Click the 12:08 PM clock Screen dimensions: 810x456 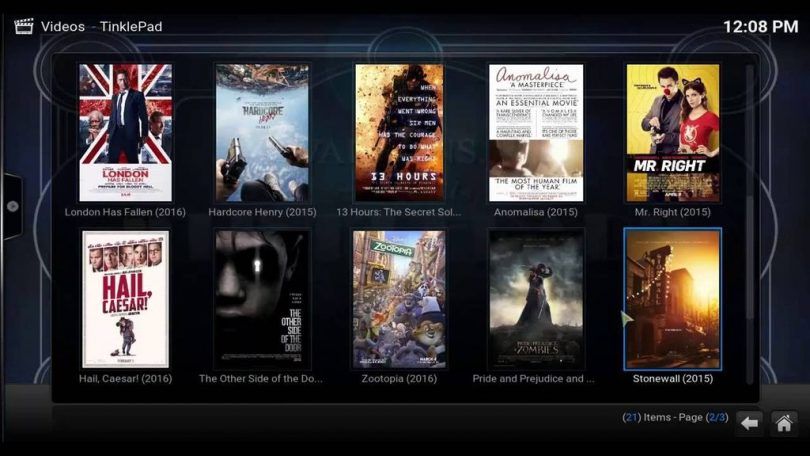[760, 26]
